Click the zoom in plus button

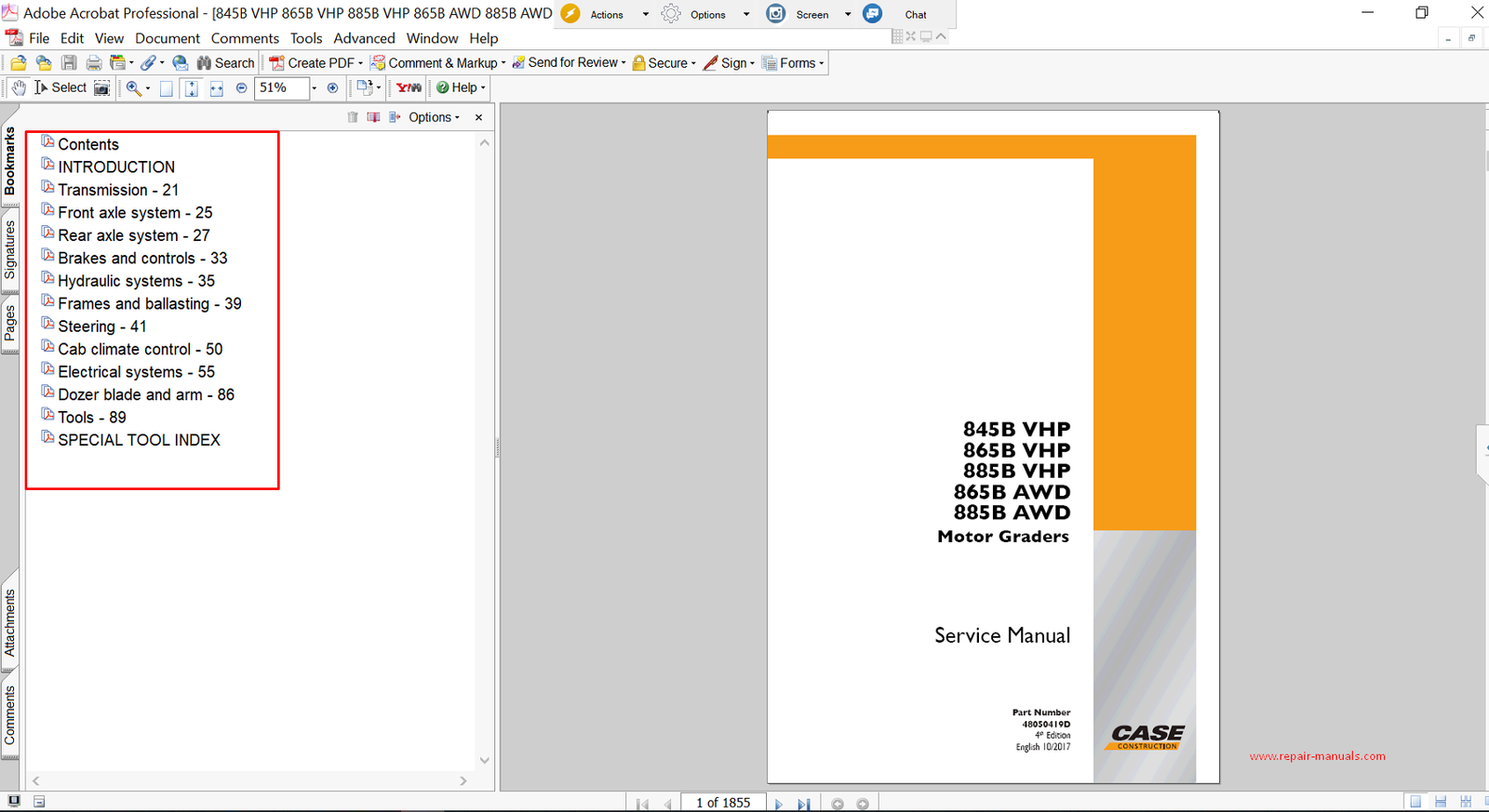(x=332, y=87)
